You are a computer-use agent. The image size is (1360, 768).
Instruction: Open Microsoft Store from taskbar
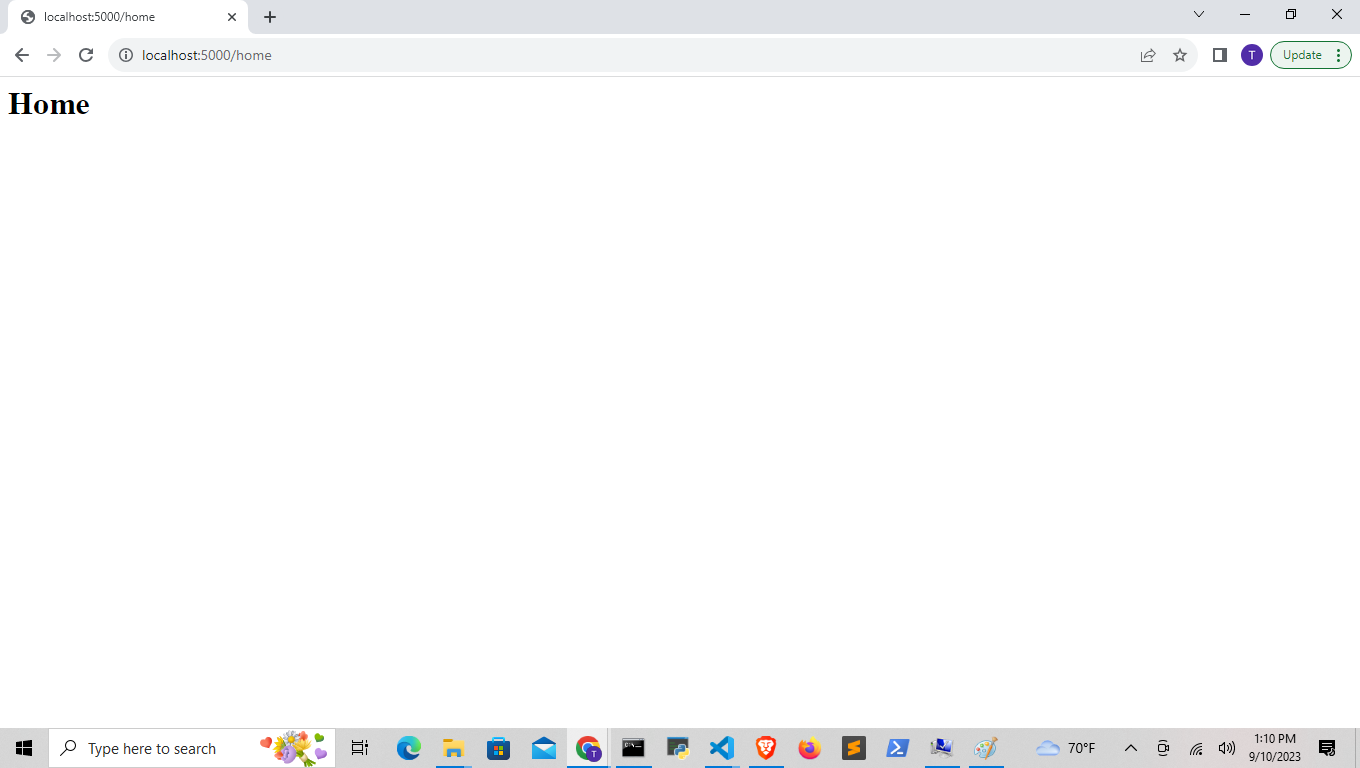click(498, 748)
